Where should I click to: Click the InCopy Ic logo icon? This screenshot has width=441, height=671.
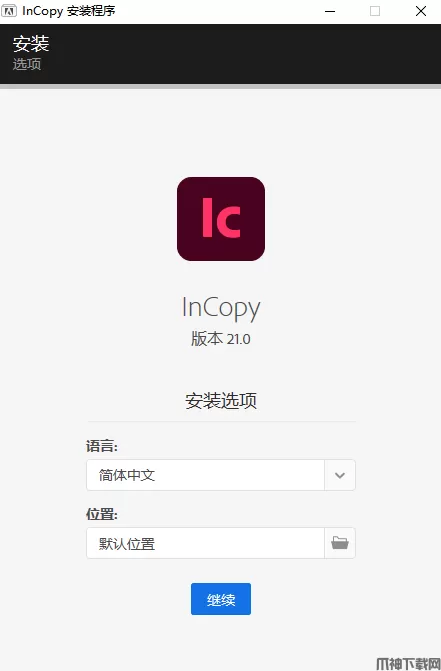[221, 219]
